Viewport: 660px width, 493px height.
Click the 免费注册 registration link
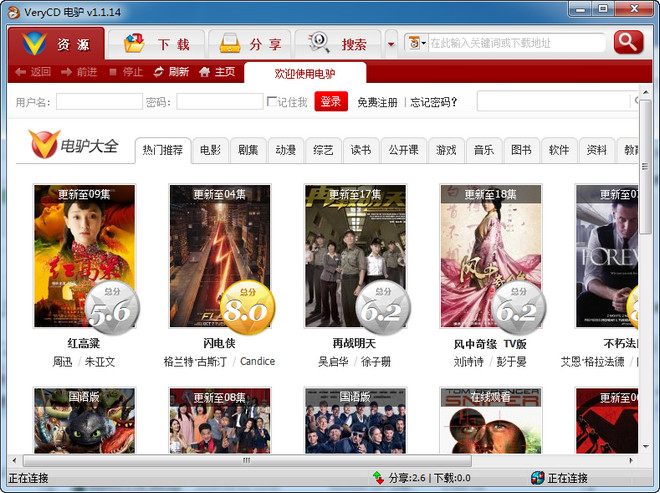[377, 102]
